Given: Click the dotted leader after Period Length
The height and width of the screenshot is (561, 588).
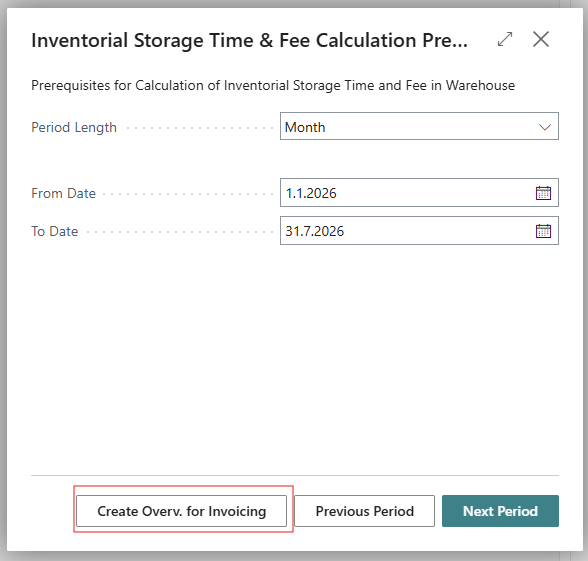Looking at the screenshot, I should point(200,128).
